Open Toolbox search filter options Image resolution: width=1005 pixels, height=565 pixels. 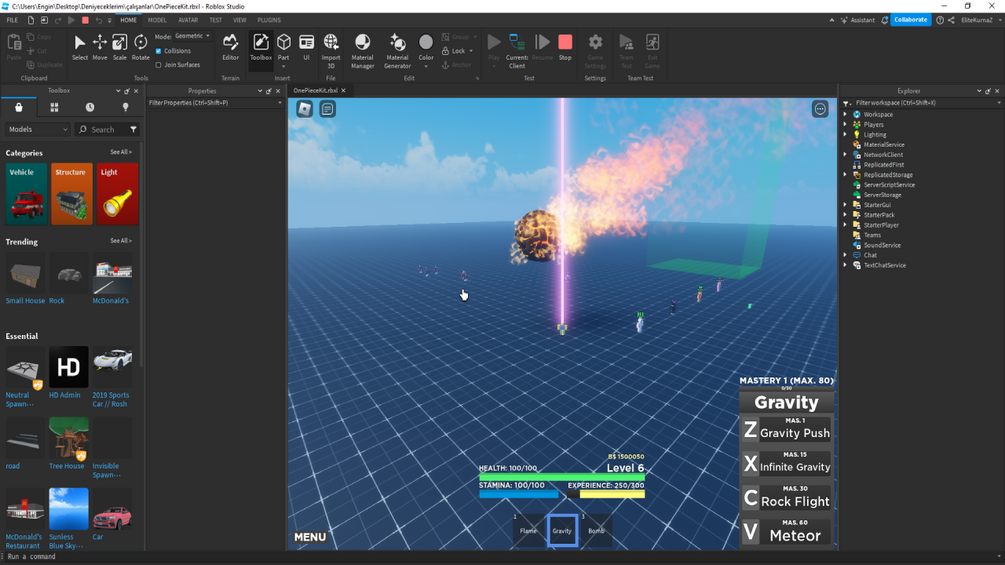pyautogui.click(x=133, y=129)
